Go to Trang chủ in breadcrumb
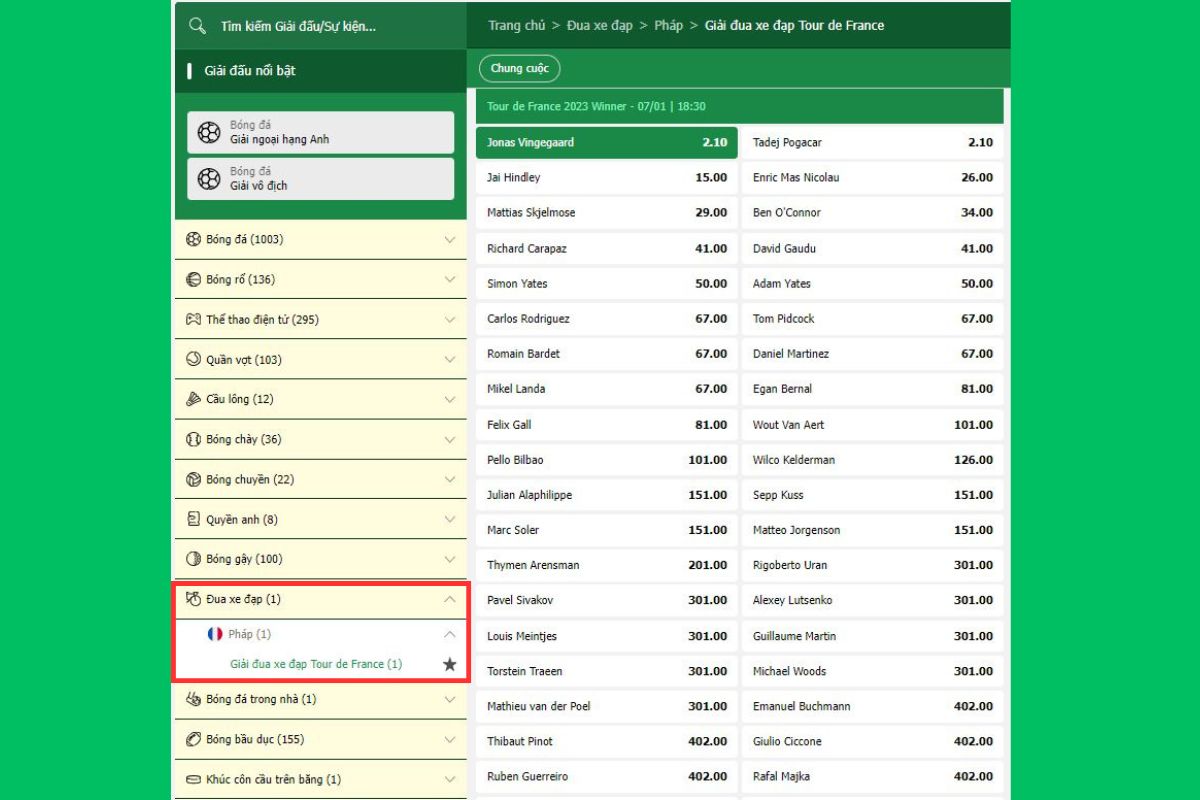This screenshot has height=800, width=1200. [x=516, y=26]
